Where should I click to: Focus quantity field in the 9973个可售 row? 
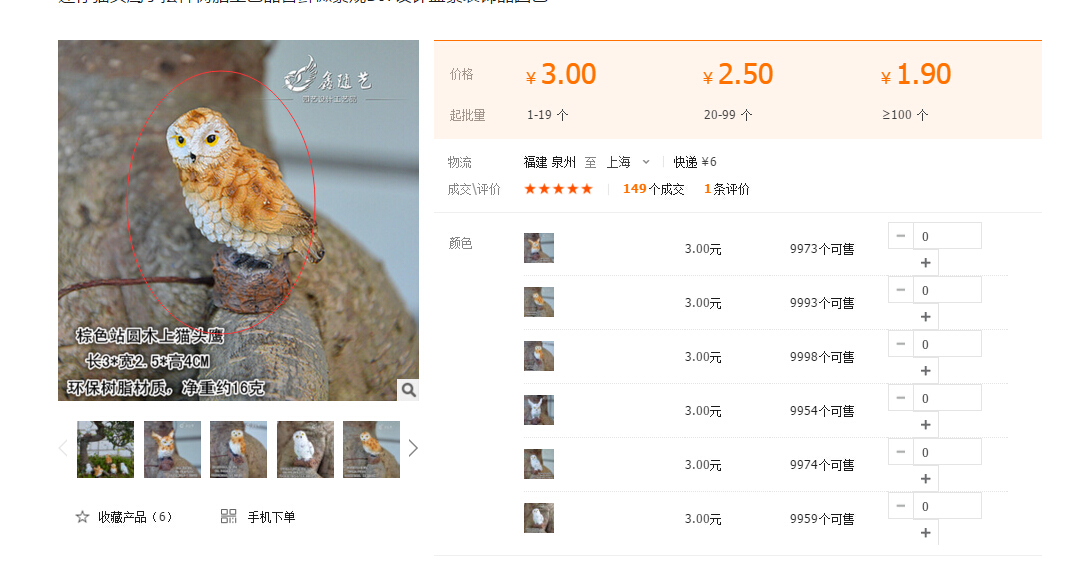pyautogui.click(x=948, y=236)
